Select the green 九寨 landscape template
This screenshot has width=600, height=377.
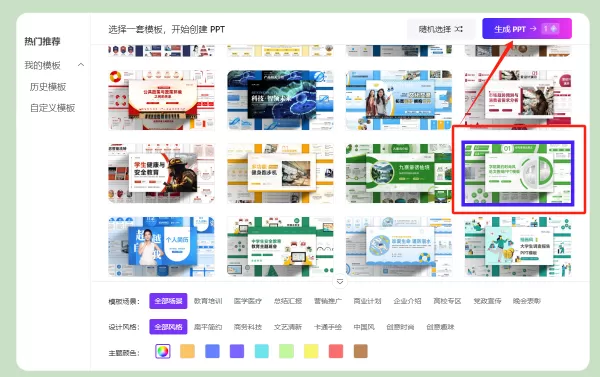click(399, 173)
